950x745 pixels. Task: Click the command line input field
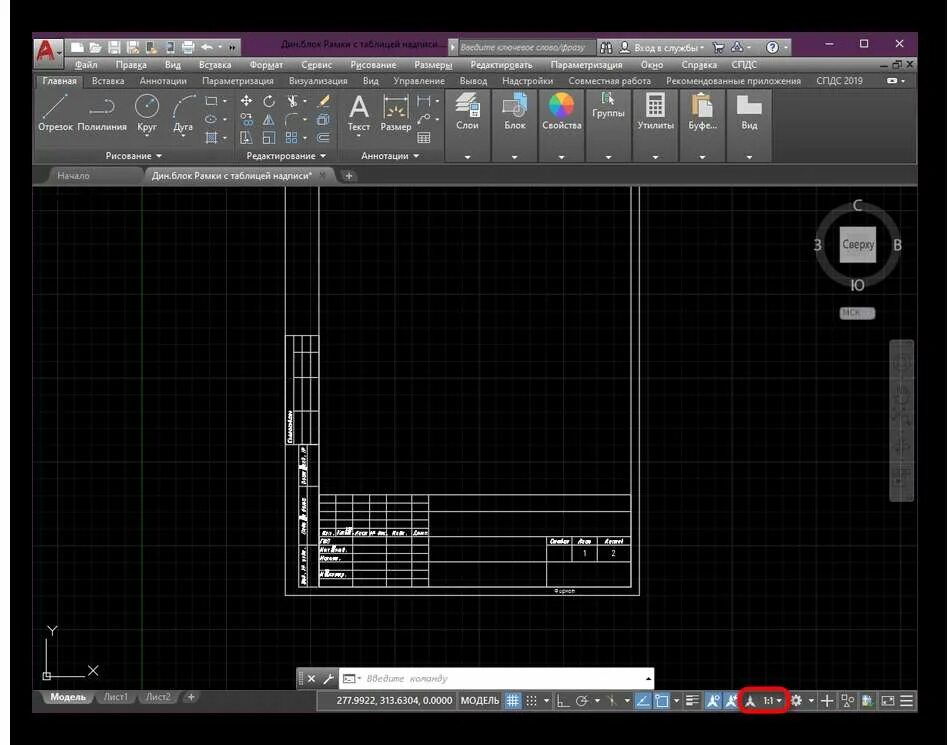(x=497, y=678)
